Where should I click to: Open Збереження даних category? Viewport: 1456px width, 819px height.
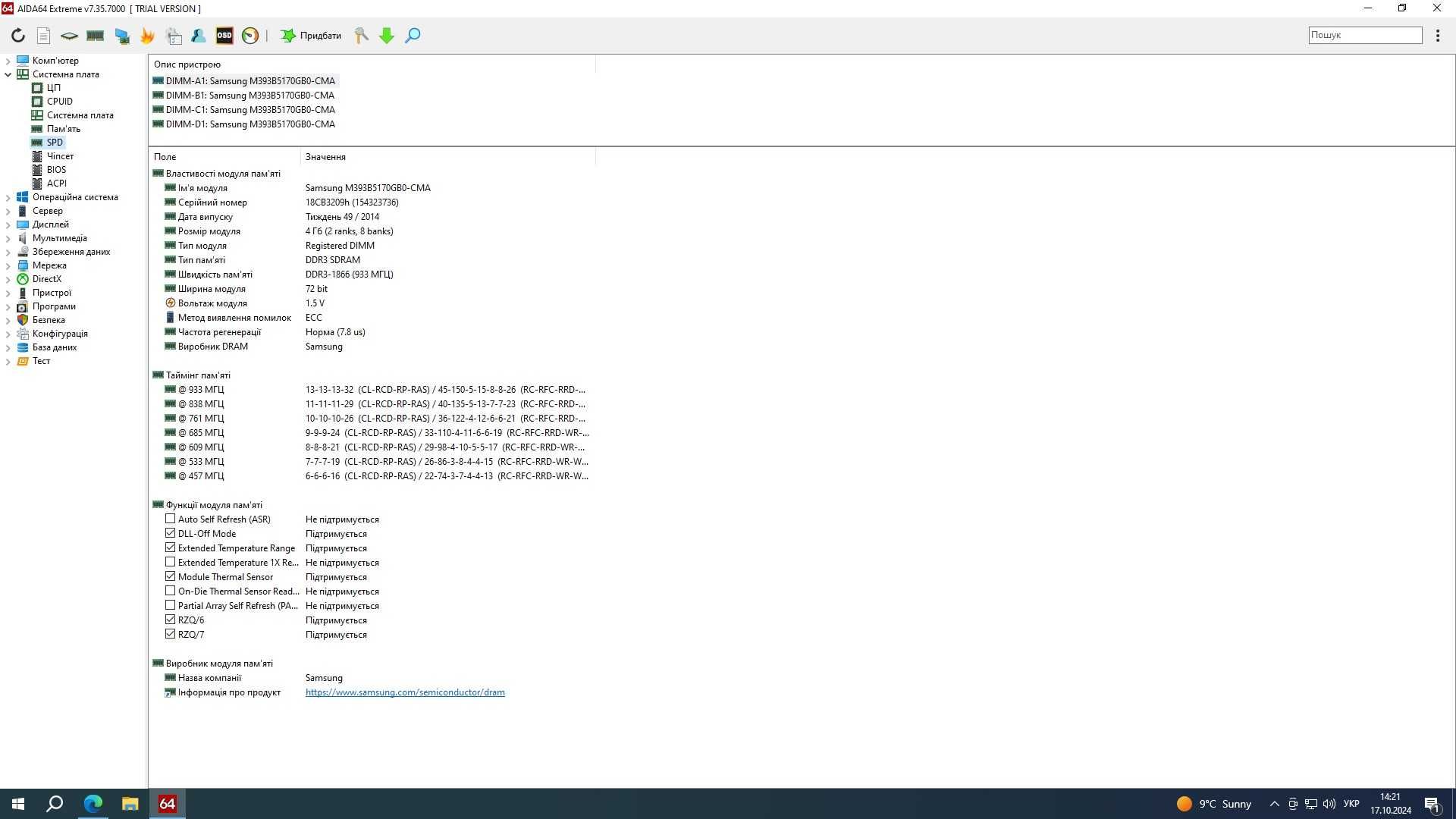coord(71,252)
